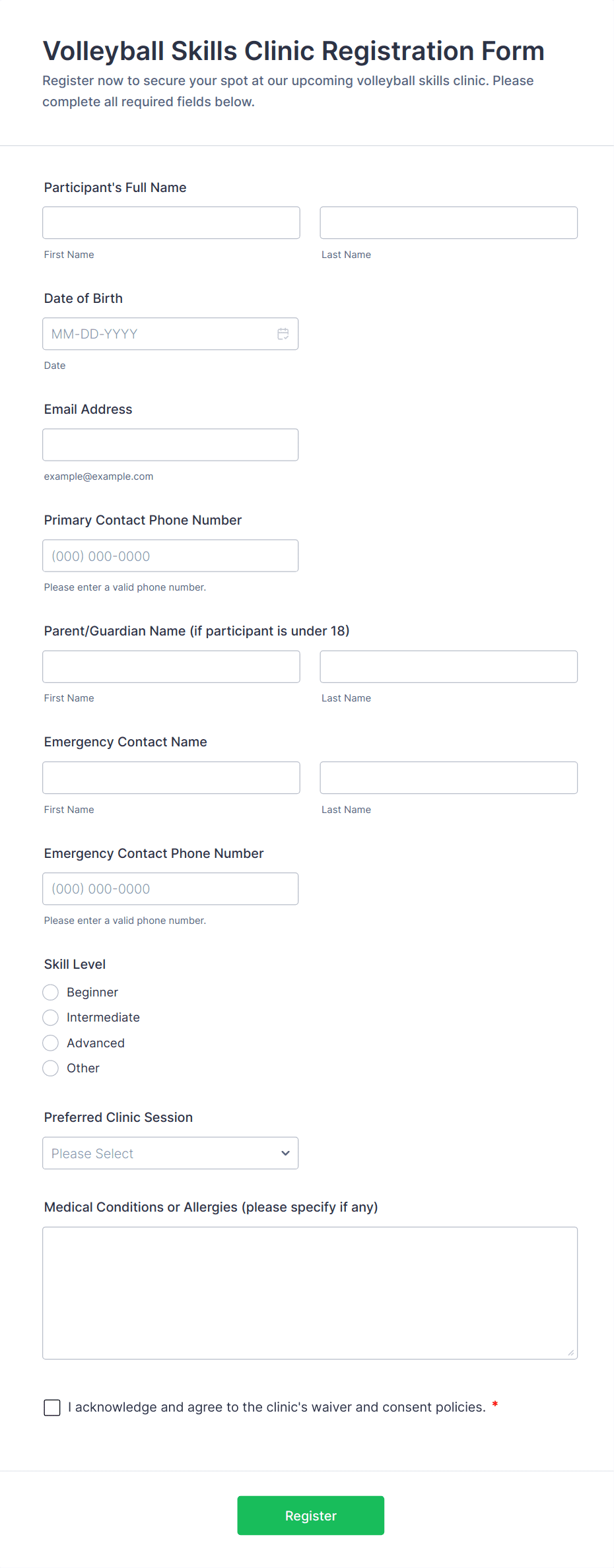The image size is (614, 1568).
Task: Click the Emergency Contact Last Name field
Action: pos(448,777)
